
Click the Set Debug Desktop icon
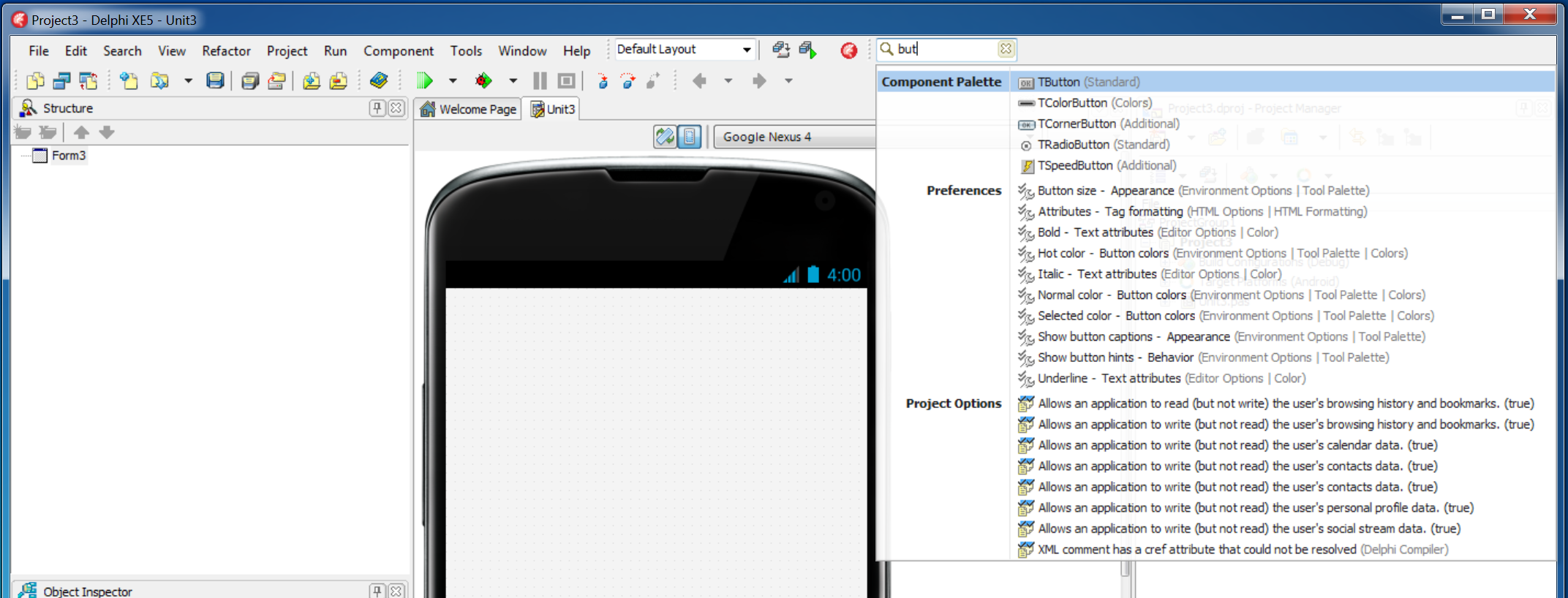point(808,50)
